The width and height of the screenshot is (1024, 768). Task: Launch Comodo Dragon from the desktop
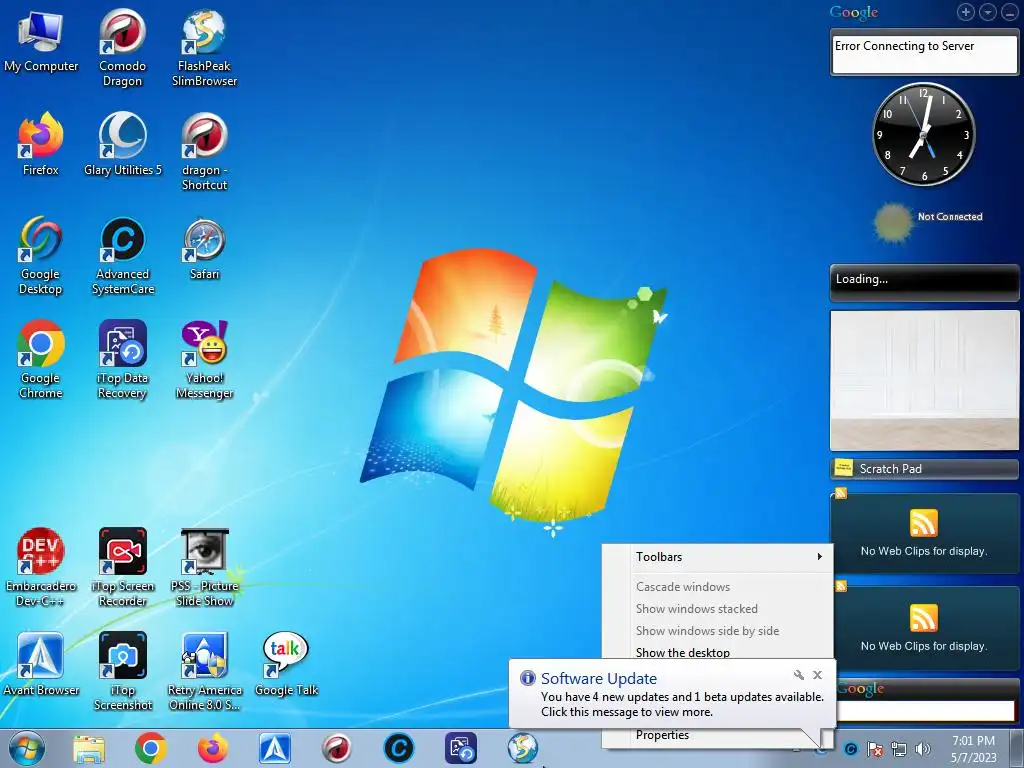tap(122, 47)
